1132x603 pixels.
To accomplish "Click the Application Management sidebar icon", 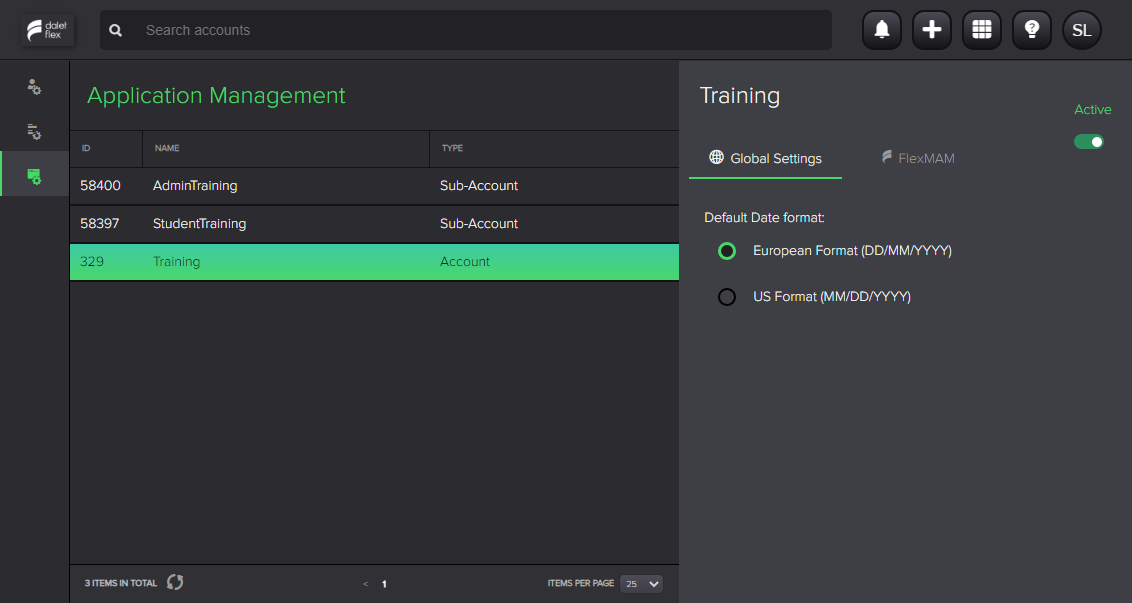I will pos(33,173).
